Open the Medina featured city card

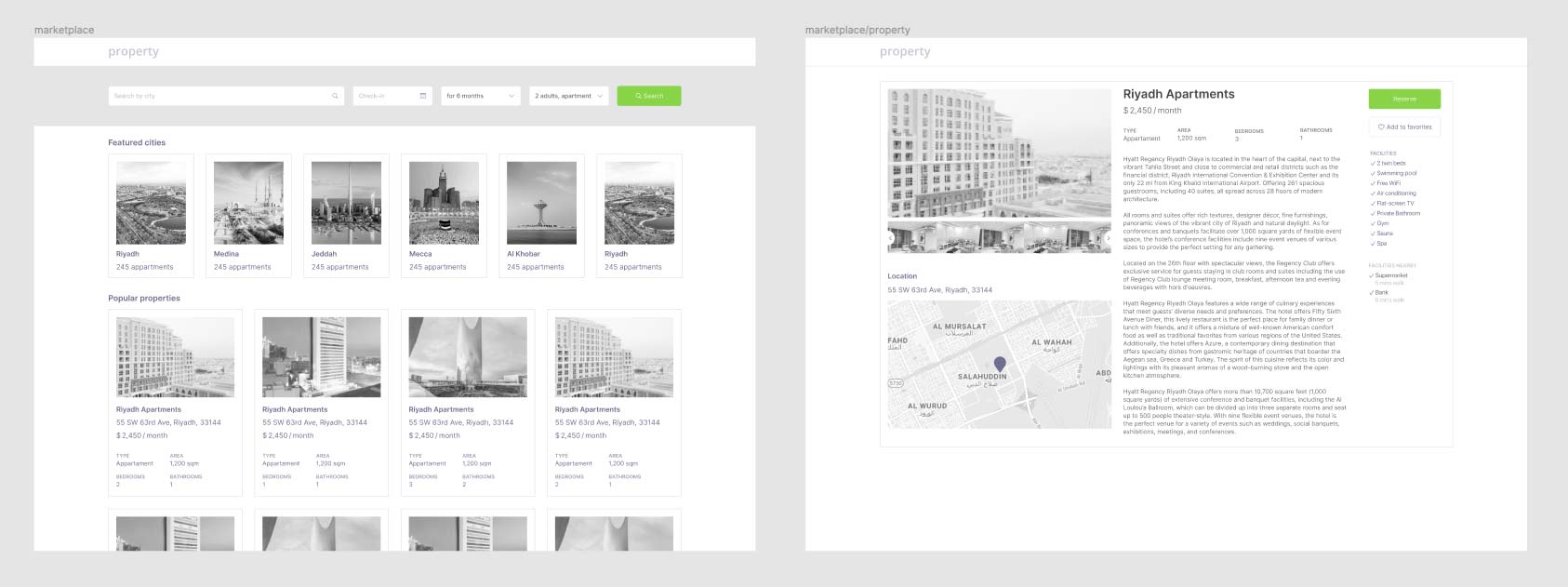(248, 216)
